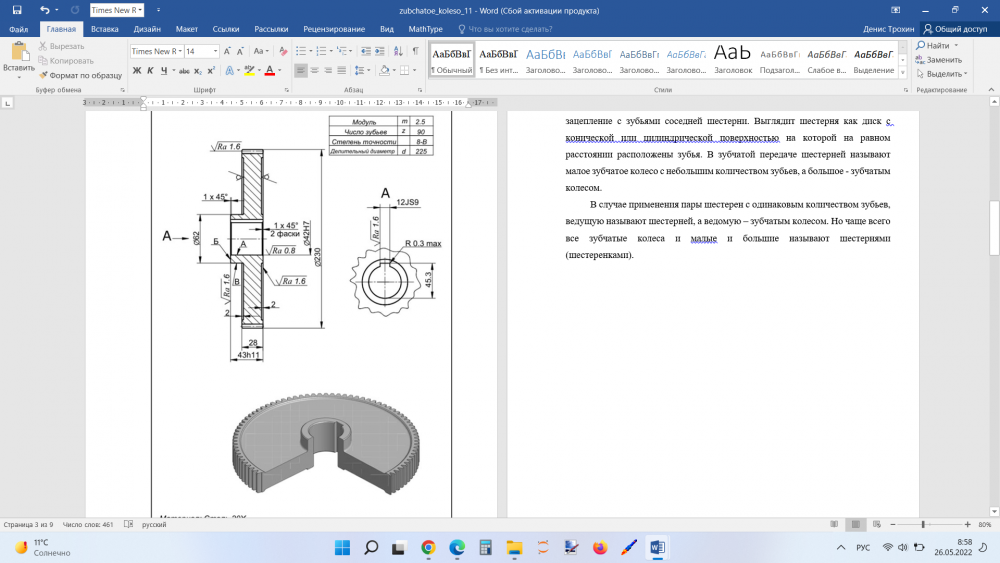Click the Save icon in quick access toolbar
Viewport: 1000px width, 563px height.
17,10
